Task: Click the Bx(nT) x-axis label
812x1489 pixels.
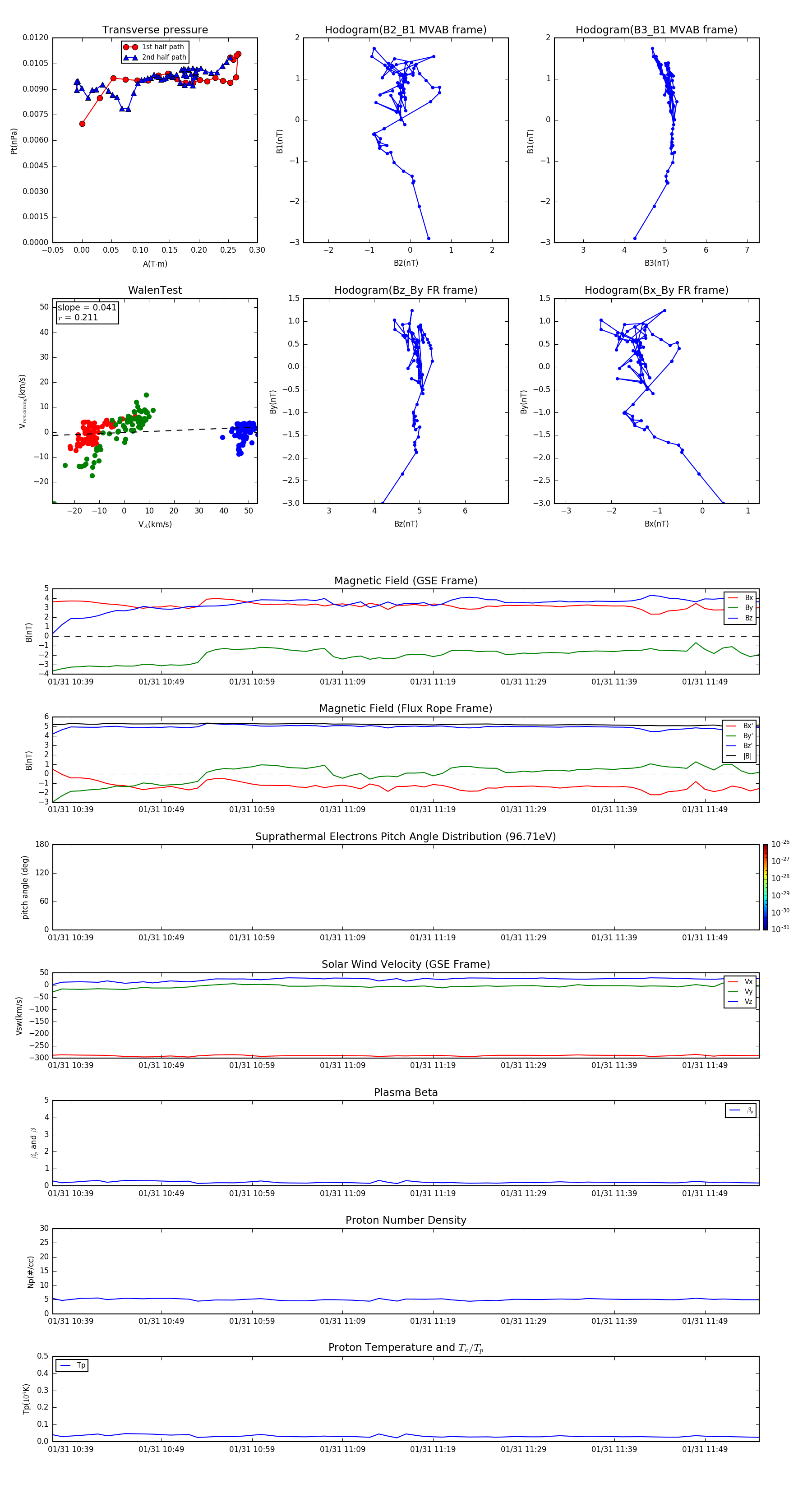Action: click(x=656, y=524)
